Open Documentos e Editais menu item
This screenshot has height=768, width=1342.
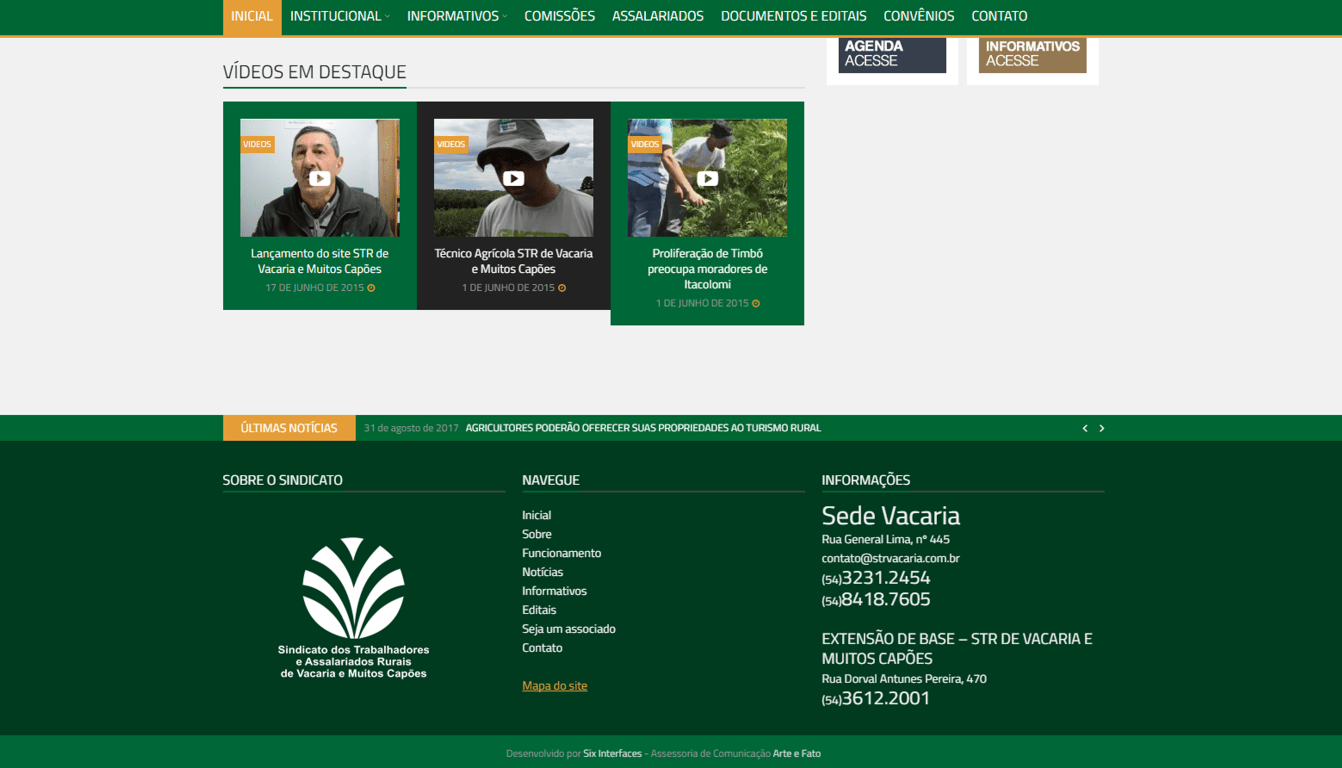click(794, 16)
